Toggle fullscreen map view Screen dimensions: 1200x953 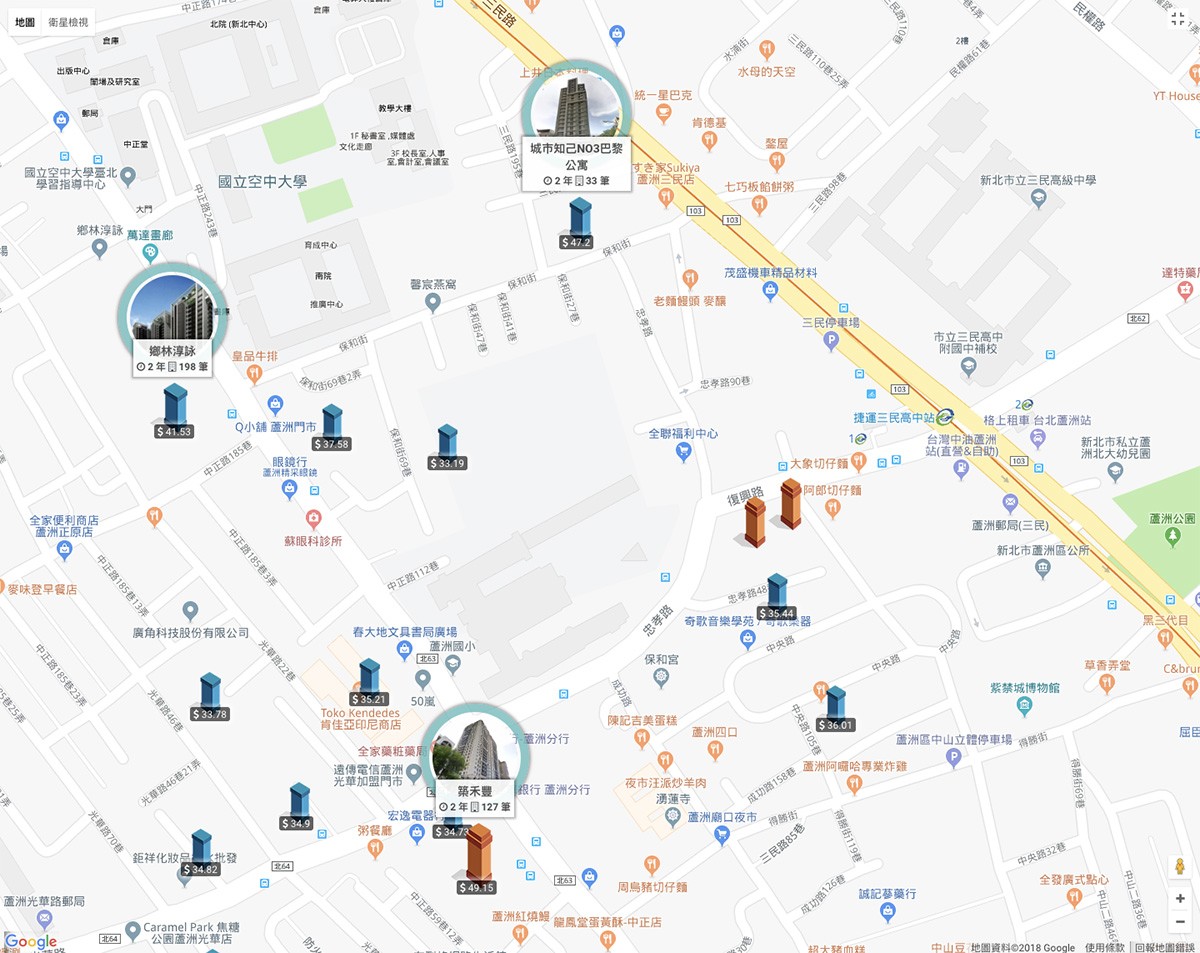[x=1178, y=19]
